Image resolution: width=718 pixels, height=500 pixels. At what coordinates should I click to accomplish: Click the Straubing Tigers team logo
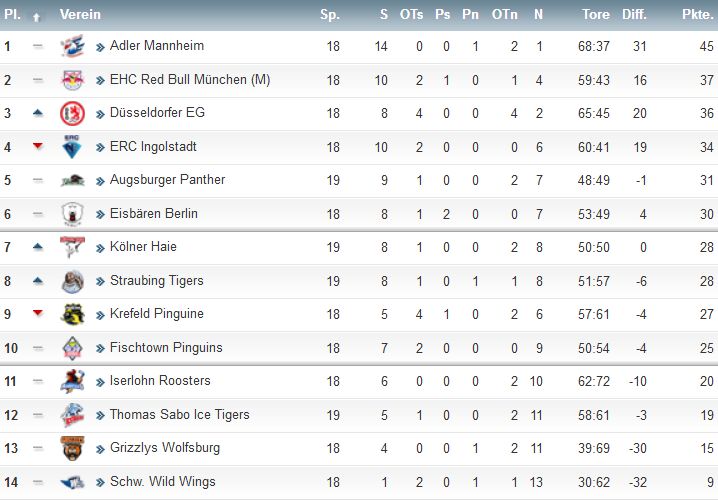[x=72, y=281]
